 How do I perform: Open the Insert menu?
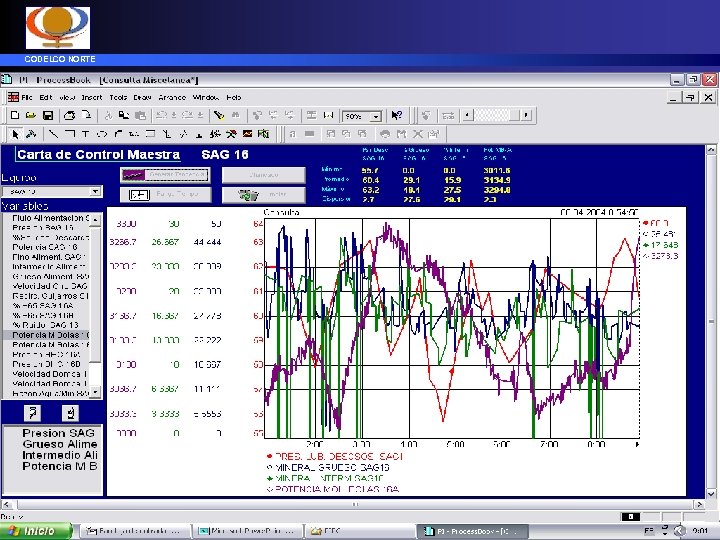click(x=92, y=97)
